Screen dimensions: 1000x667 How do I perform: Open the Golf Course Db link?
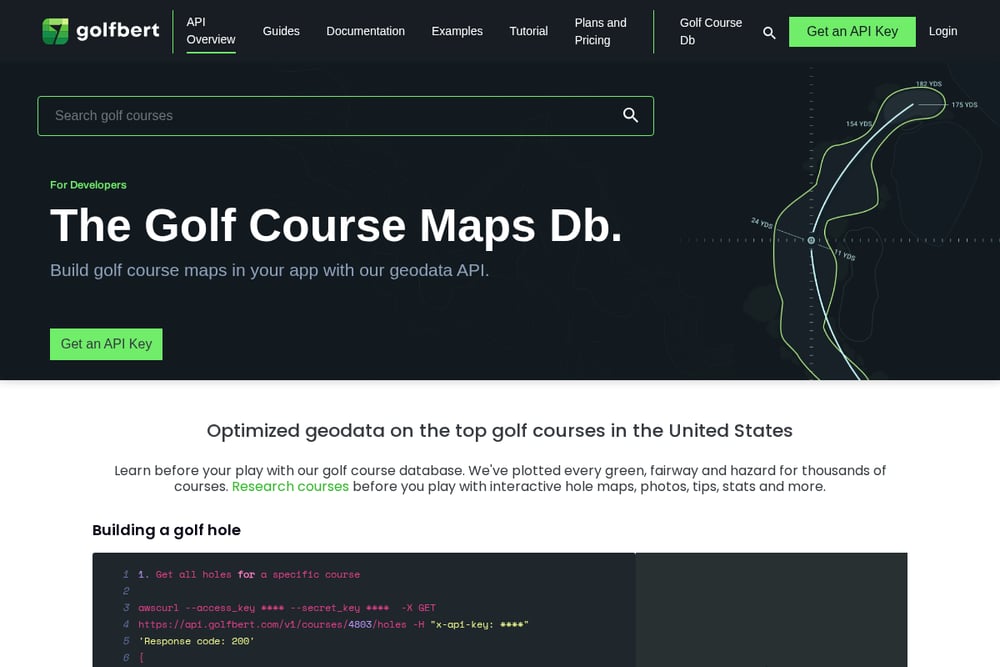710,31
